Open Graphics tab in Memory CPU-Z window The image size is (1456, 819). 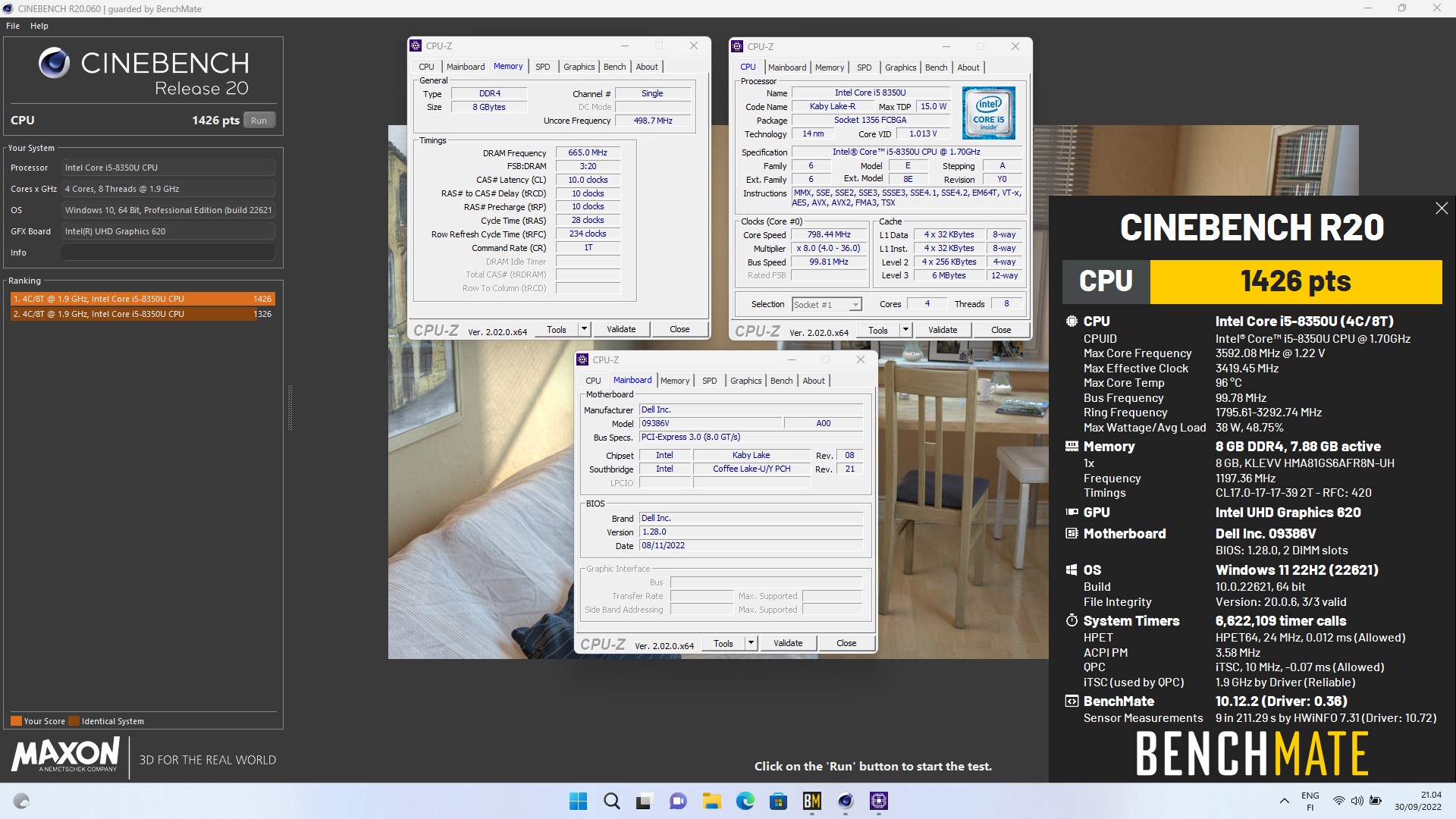(x=579, y=67)
